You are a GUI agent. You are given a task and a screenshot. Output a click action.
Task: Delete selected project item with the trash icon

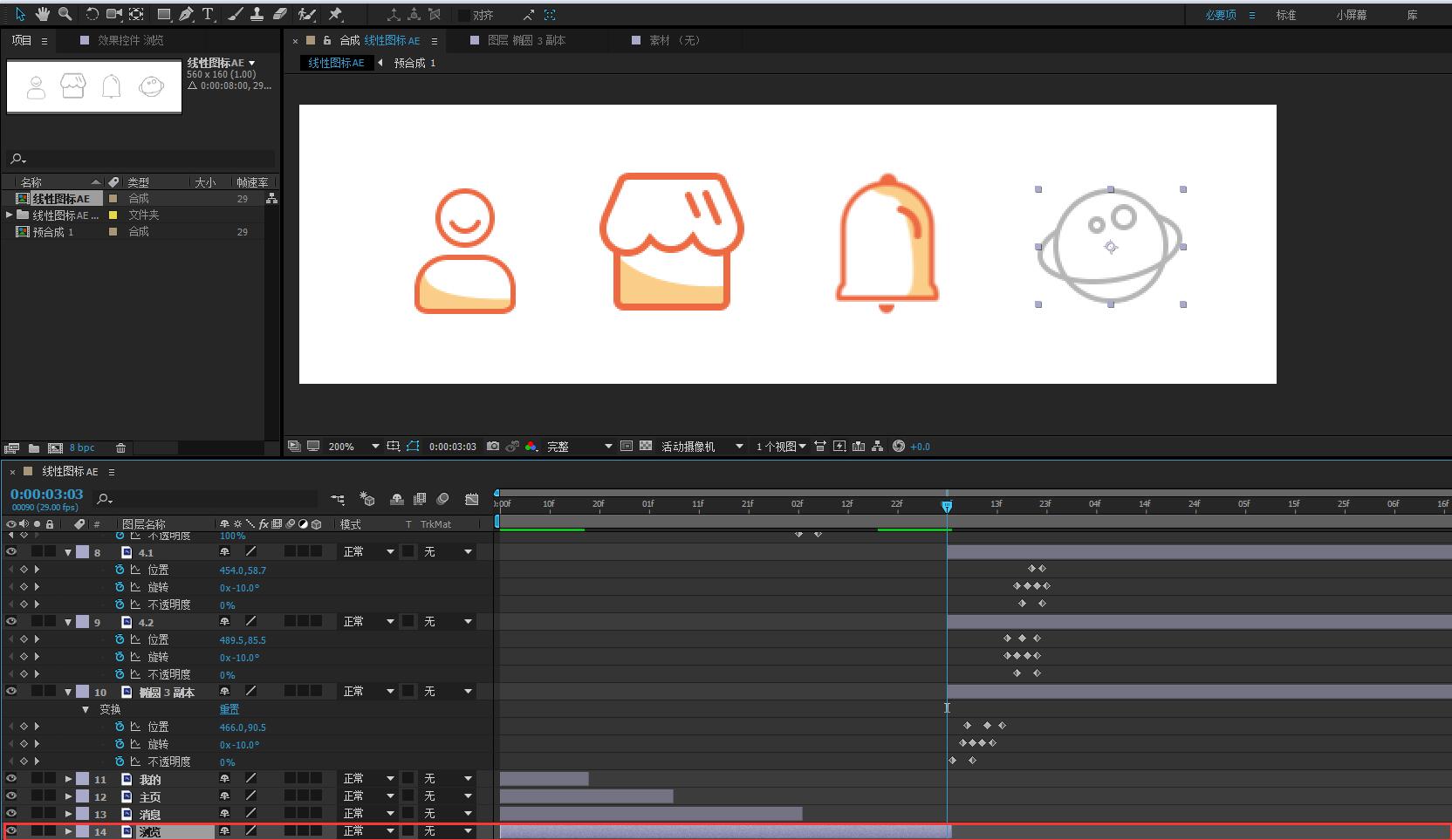(x=120, y=447)
